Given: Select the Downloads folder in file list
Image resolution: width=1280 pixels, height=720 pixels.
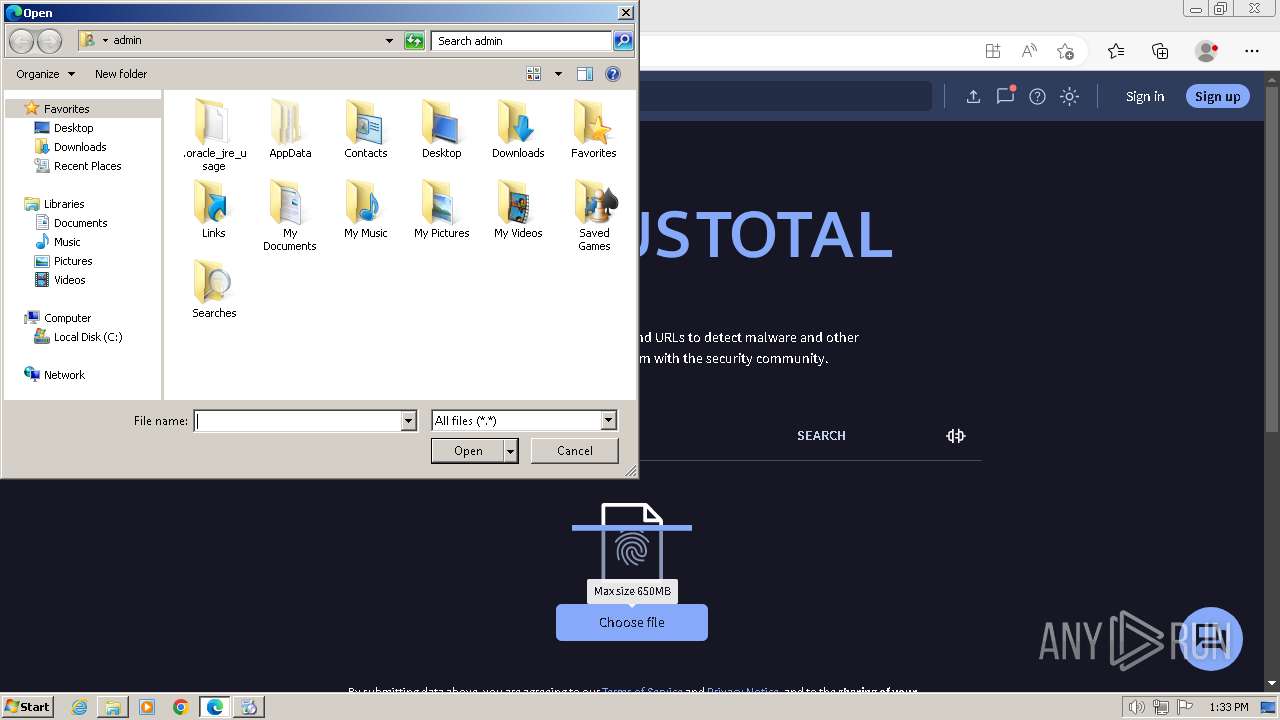Looking at the screenshot, I should click(518, 128).
